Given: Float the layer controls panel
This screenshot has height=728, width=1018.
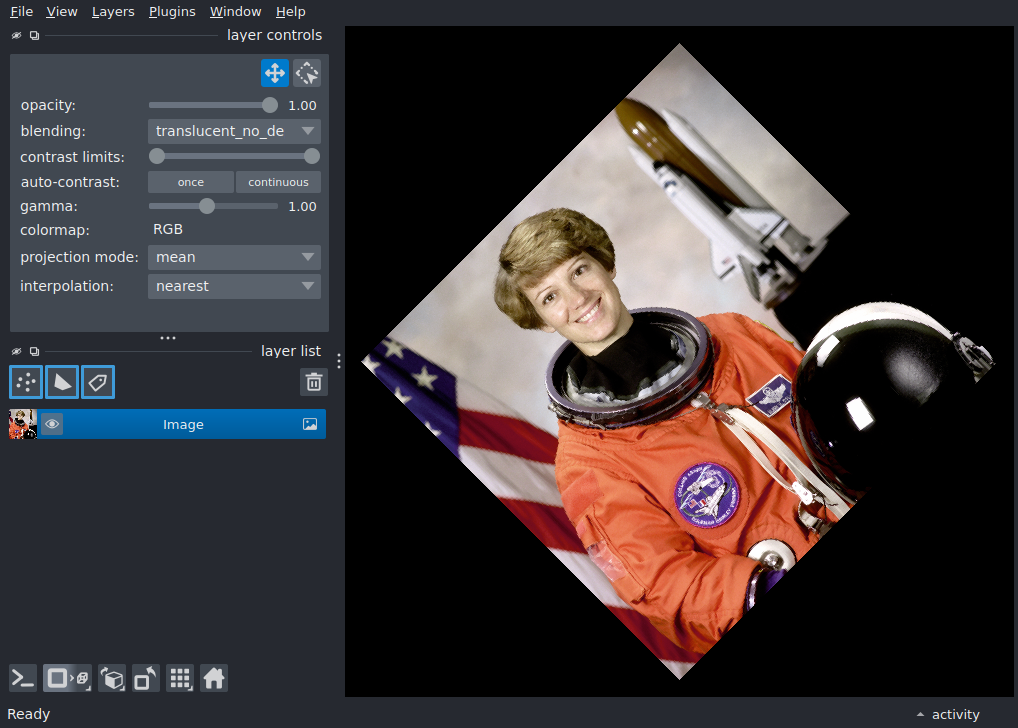Looking at the screenshot, I should pyautogui.click(x=34, y=36).
